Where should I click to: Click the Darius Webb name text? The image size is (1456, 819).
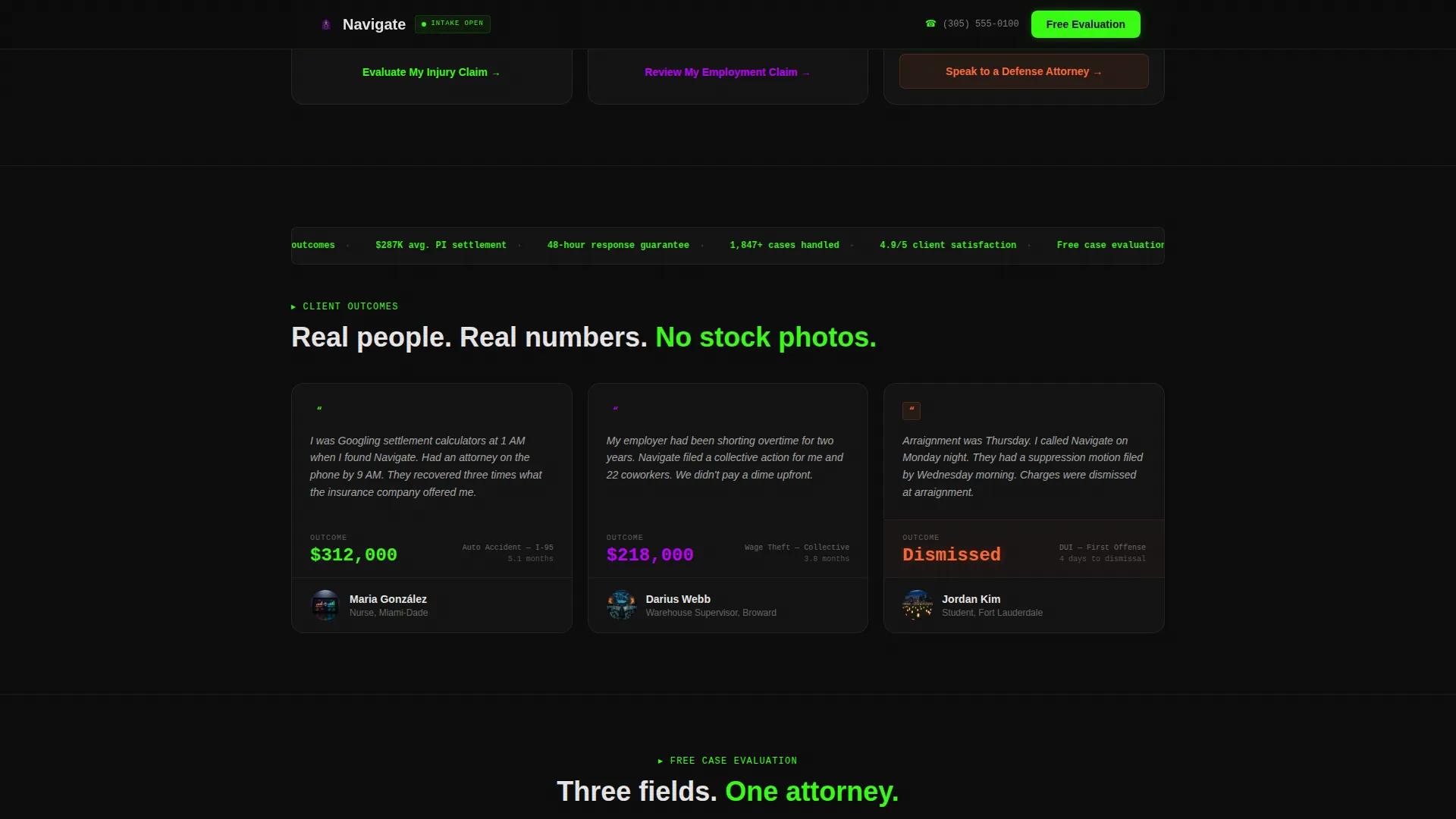[x=678, y=599]
